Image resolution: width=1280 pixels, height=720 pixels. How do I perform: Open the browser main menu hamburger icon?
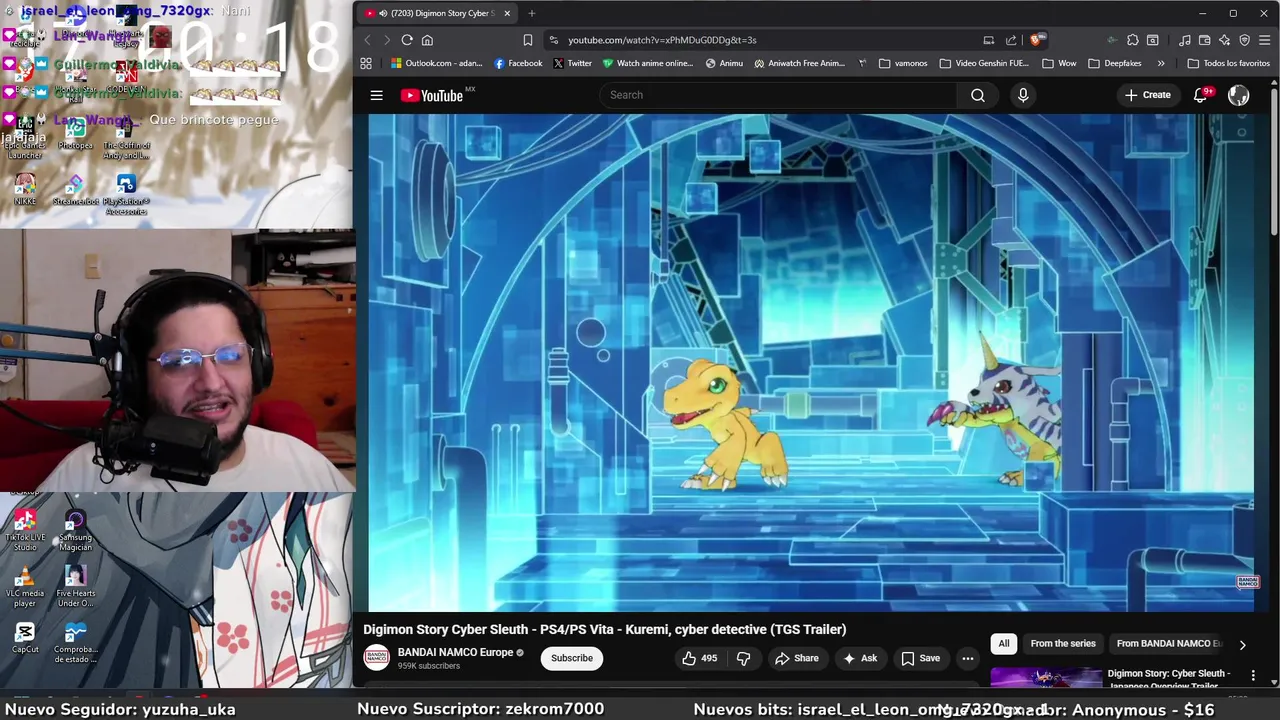[x=1265, y=40]
